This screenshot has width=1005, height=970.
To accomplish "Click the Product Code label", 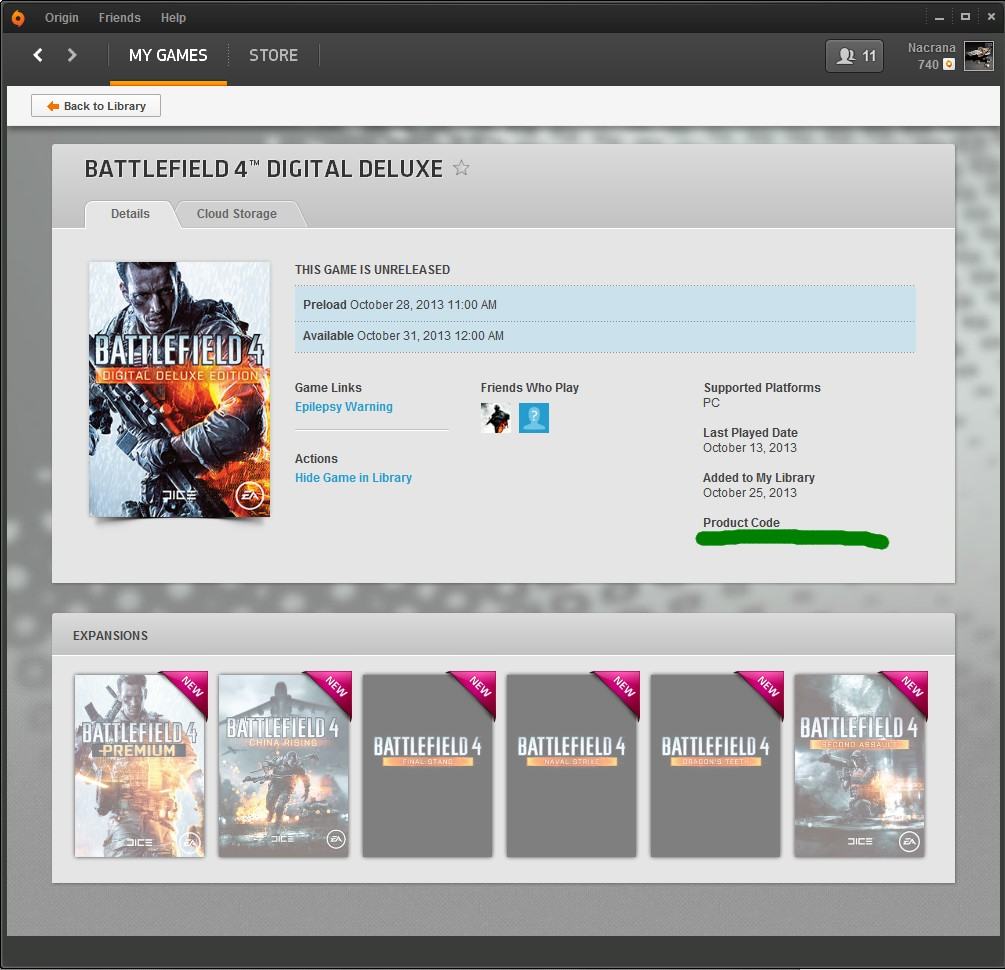I will click(742, 523).
